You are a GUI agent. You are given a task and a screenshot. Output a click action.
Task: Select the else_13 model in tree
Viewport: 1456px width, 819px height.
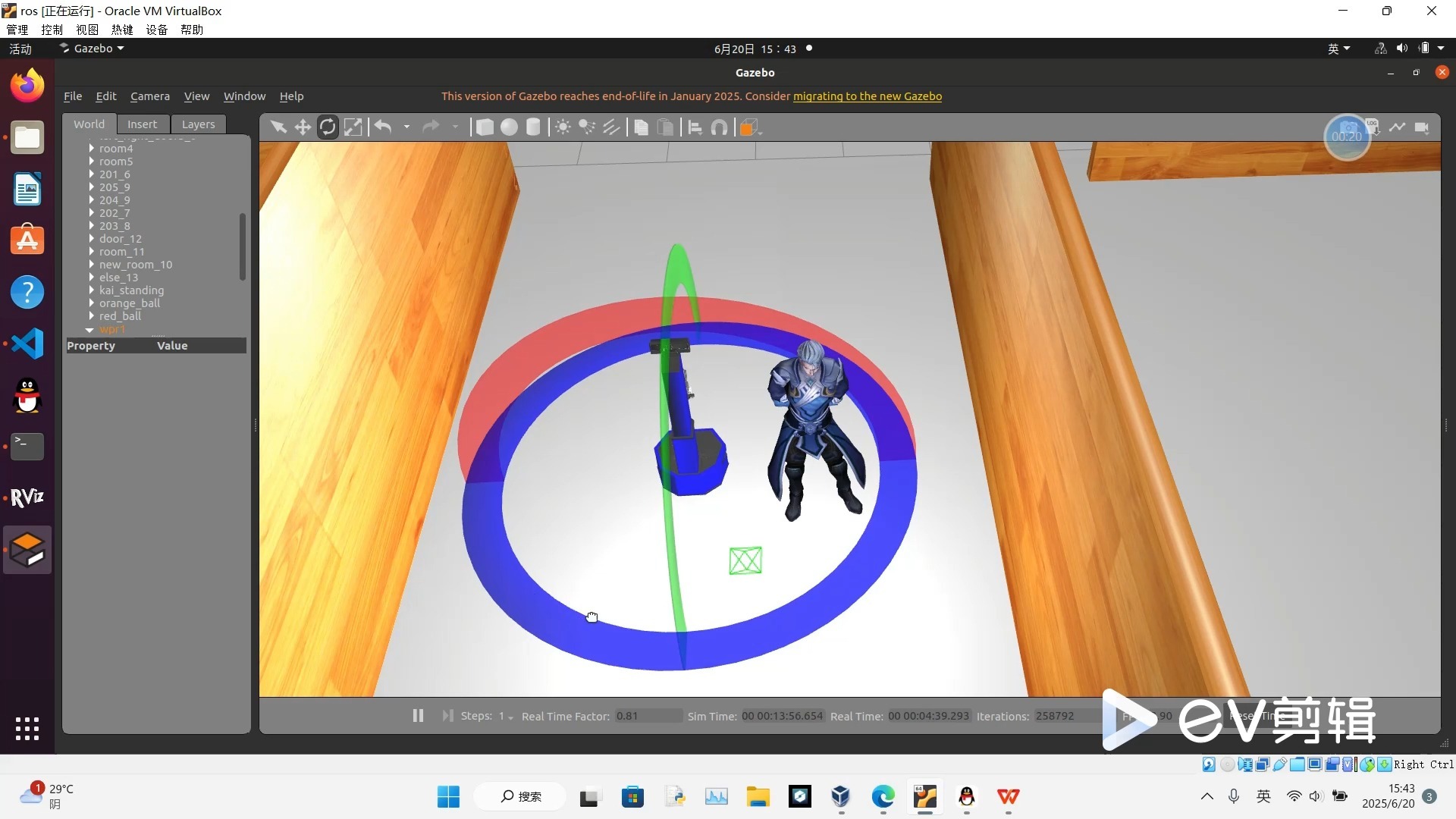pos(118,278)
